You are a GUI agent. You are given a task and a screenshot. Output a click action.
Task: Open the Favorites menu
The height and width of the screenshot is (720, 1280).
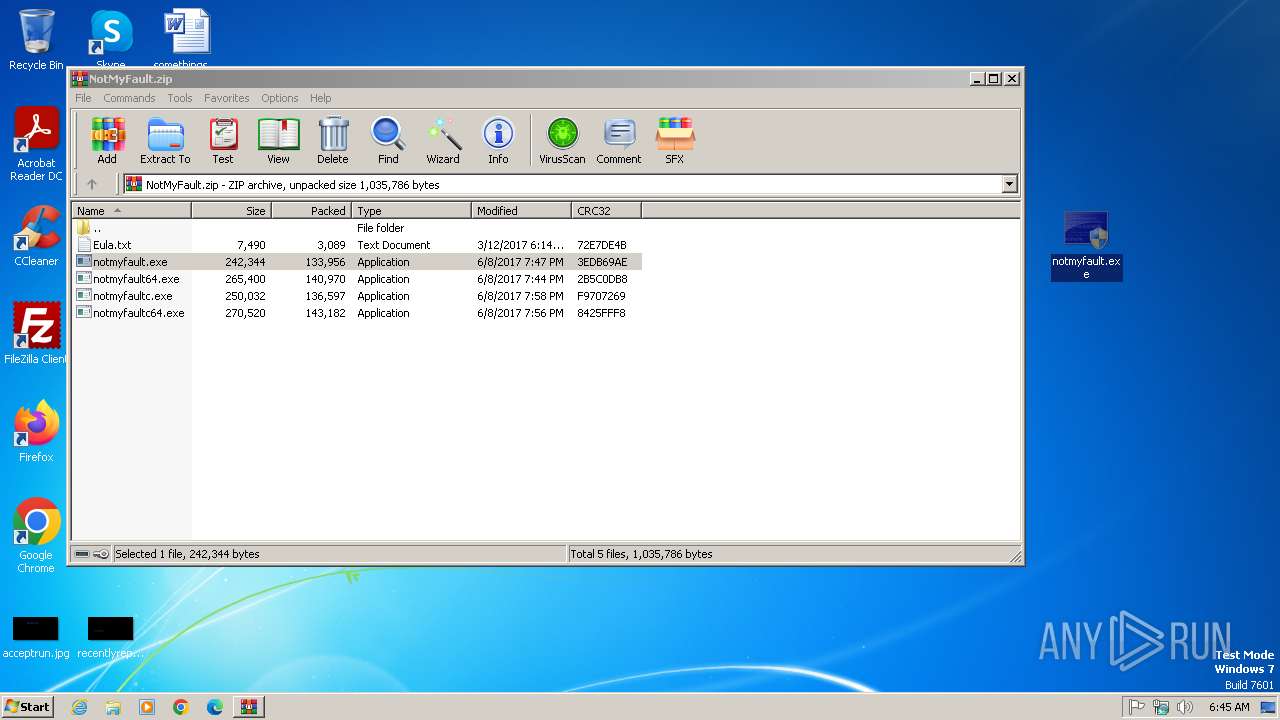pyautogui.click(x=227, y=98)
